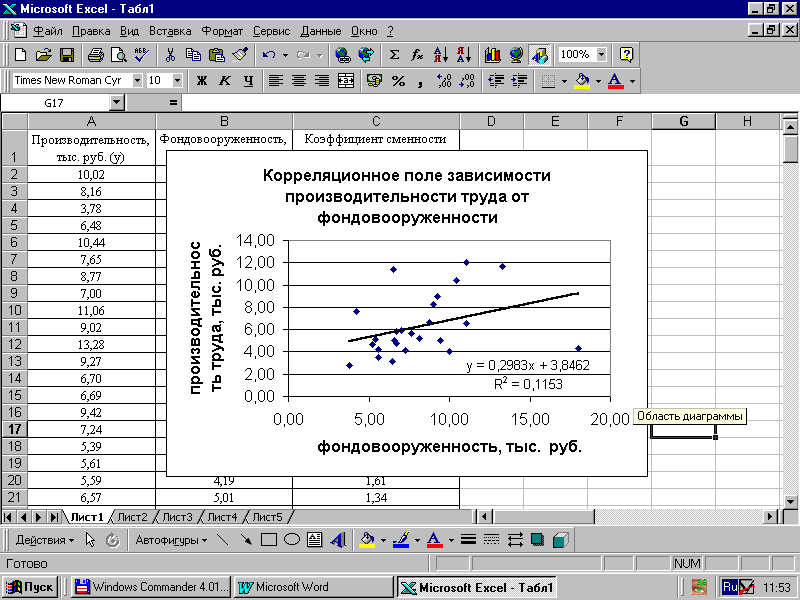Image resolution: width=800 pixels, height=600 pixels.
Task: Open the Name Box dropdown arrow
Action: [117, 103]
